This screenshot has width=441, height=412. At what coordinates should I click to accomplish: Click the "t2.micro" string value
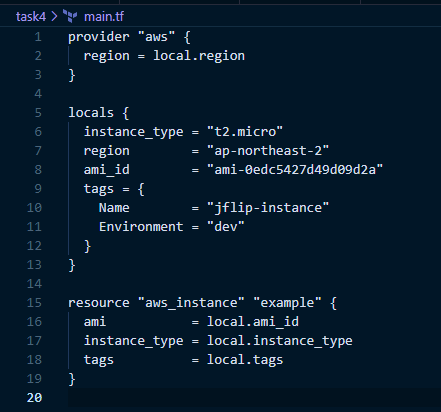click(x=245, y=132)
